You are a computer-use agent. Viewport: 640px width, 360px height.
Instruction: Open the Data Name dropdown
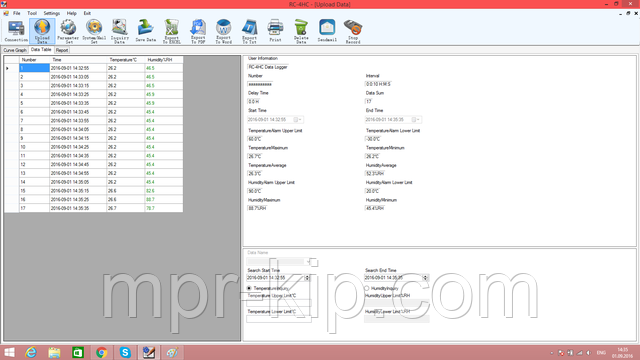(x=309, y=262)
